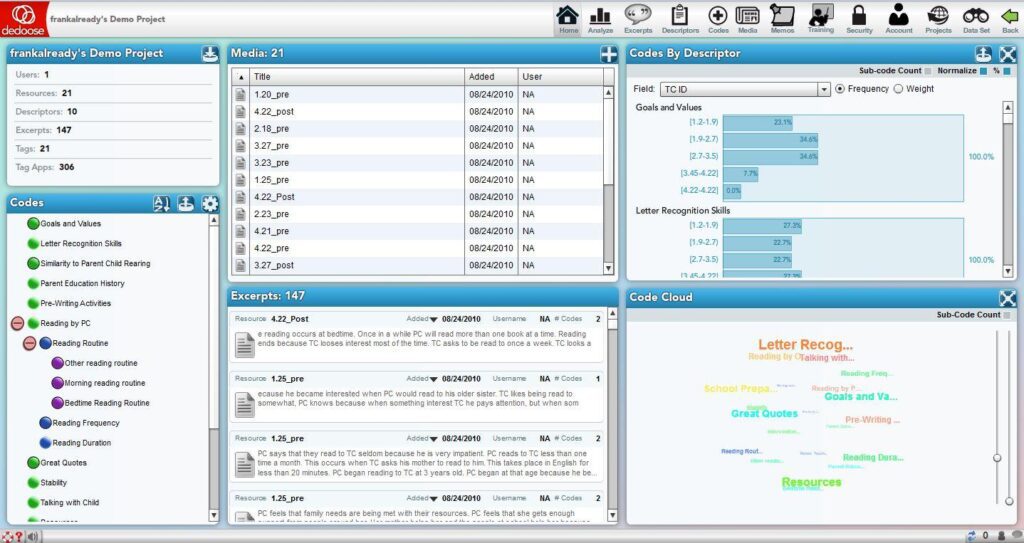Image resolution: width=1024 pixels, height=543 pixels.
Task: Toggle Sub-Code Count in Code Cloud
Action: tap(1006, 315)
